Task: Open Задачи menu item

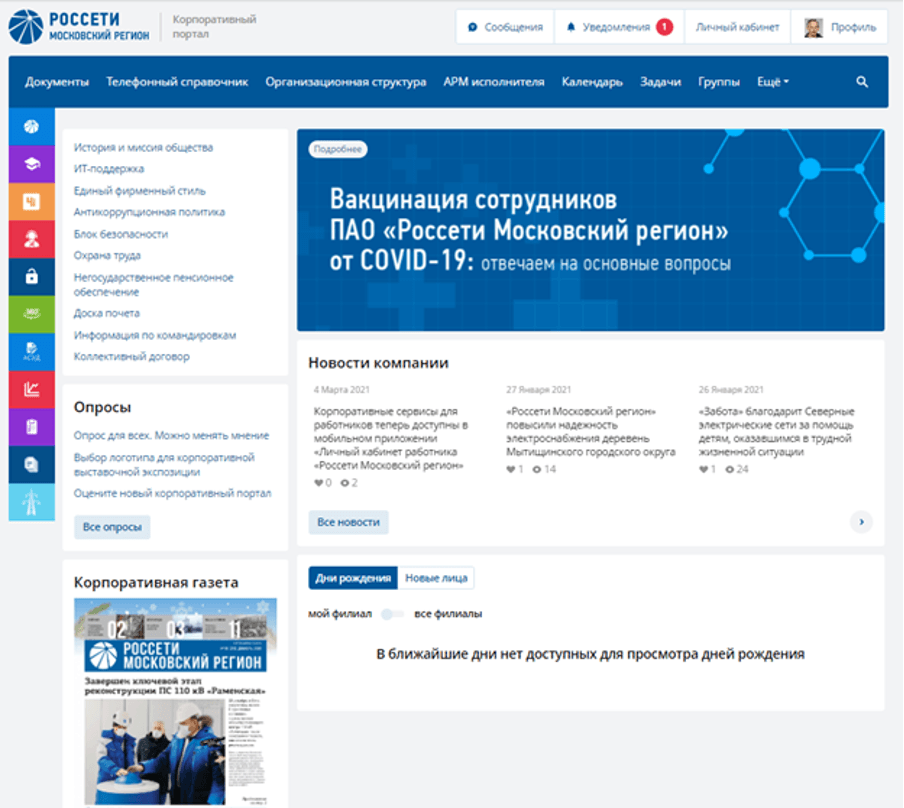Action: [x=661, y=82]
